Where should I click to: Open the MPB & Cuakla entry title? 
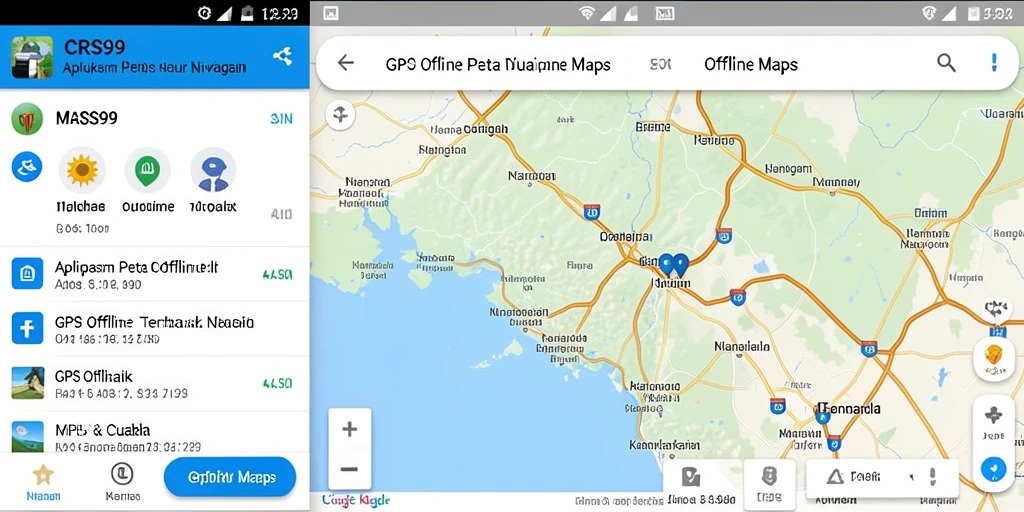[x=103, y=430]
